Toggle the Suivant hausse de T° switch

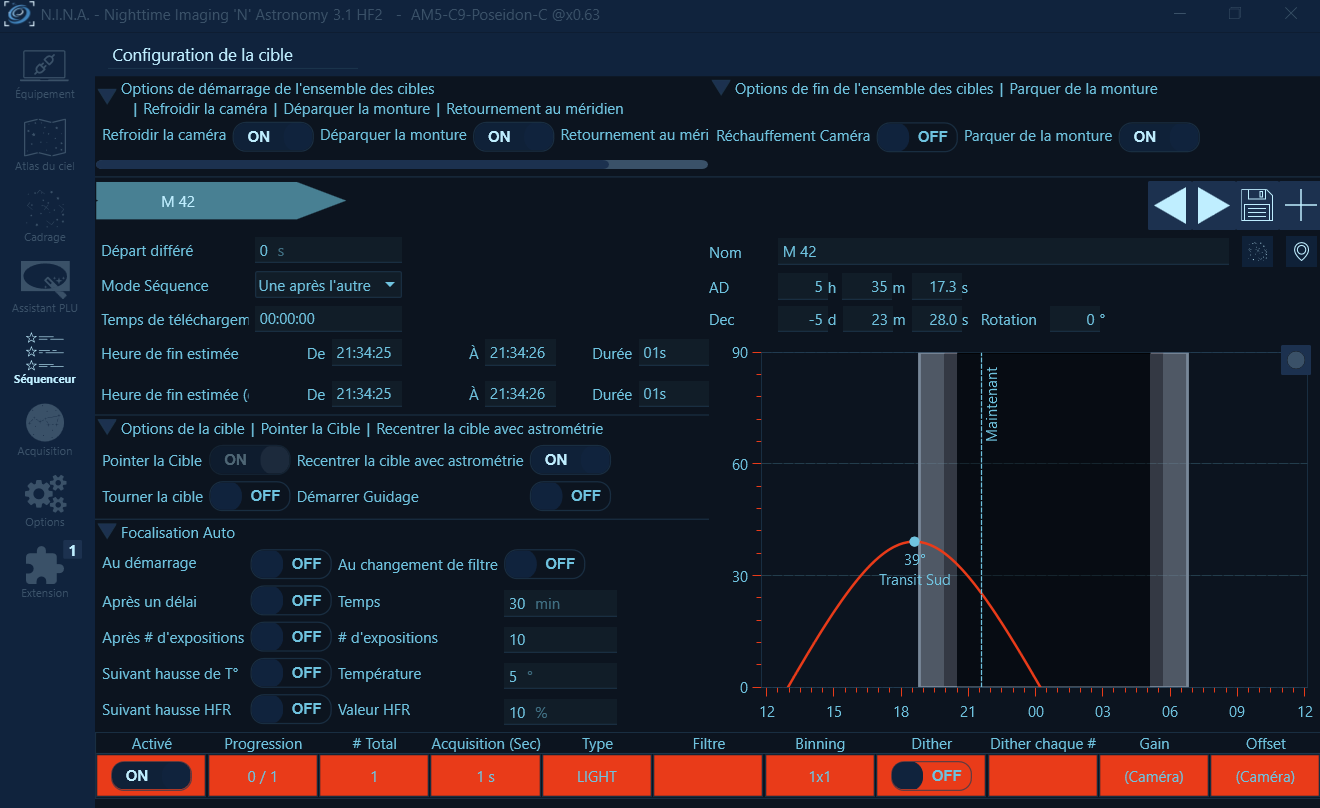(x=290, y=673)
